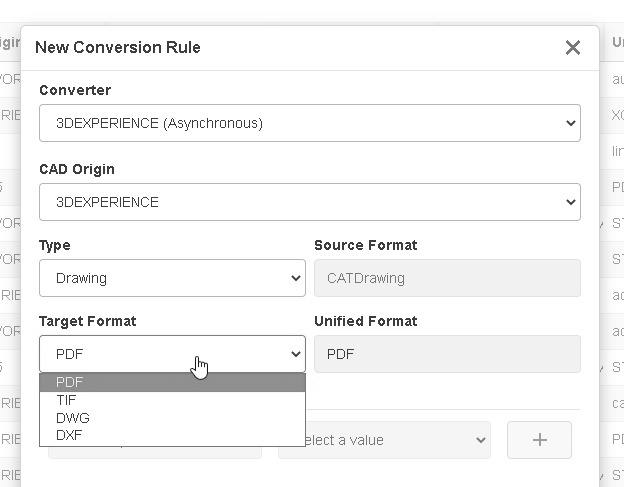Click the plus add button

539,440
